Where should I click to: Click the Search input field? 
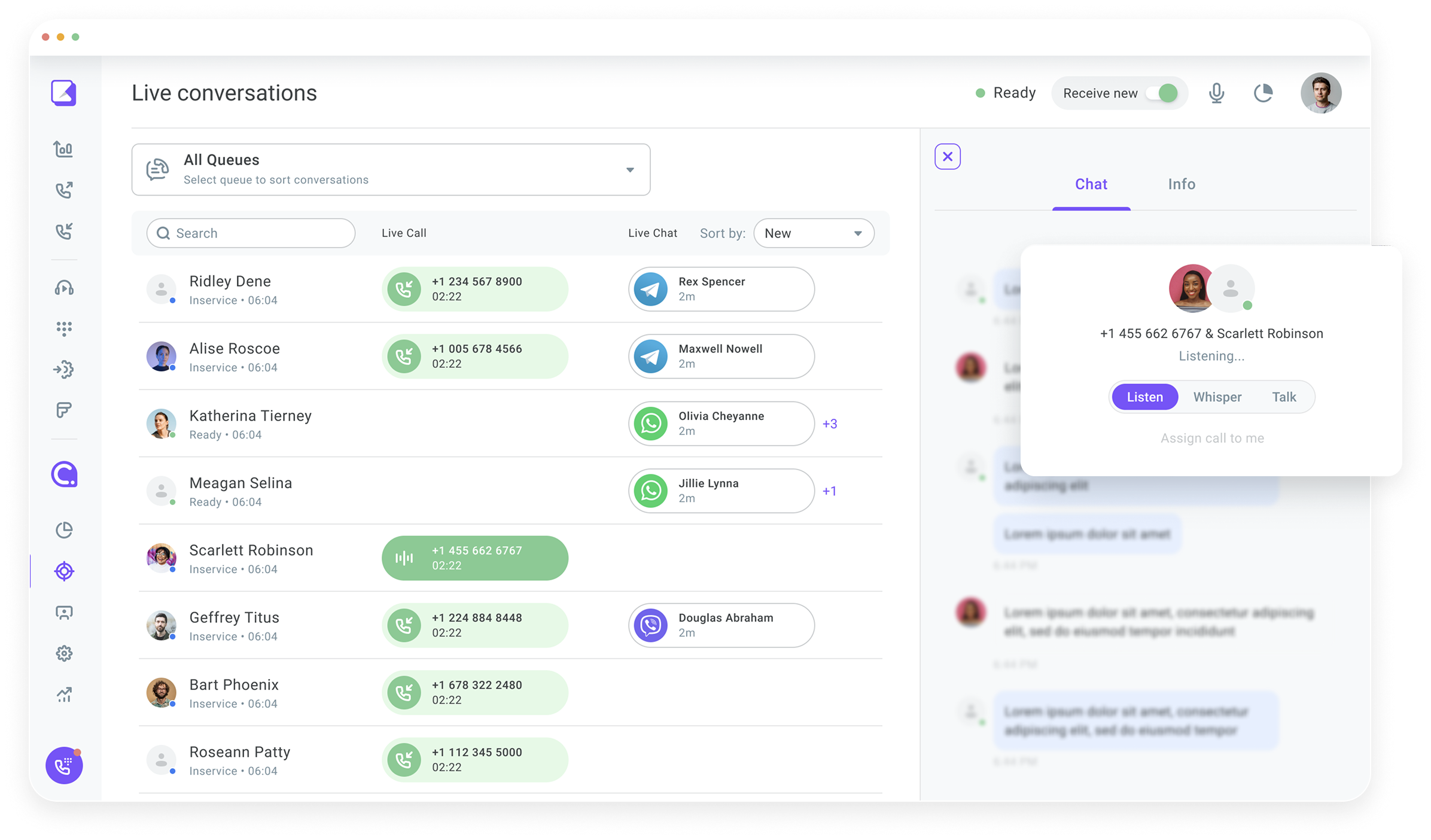[x=251, y=233]
